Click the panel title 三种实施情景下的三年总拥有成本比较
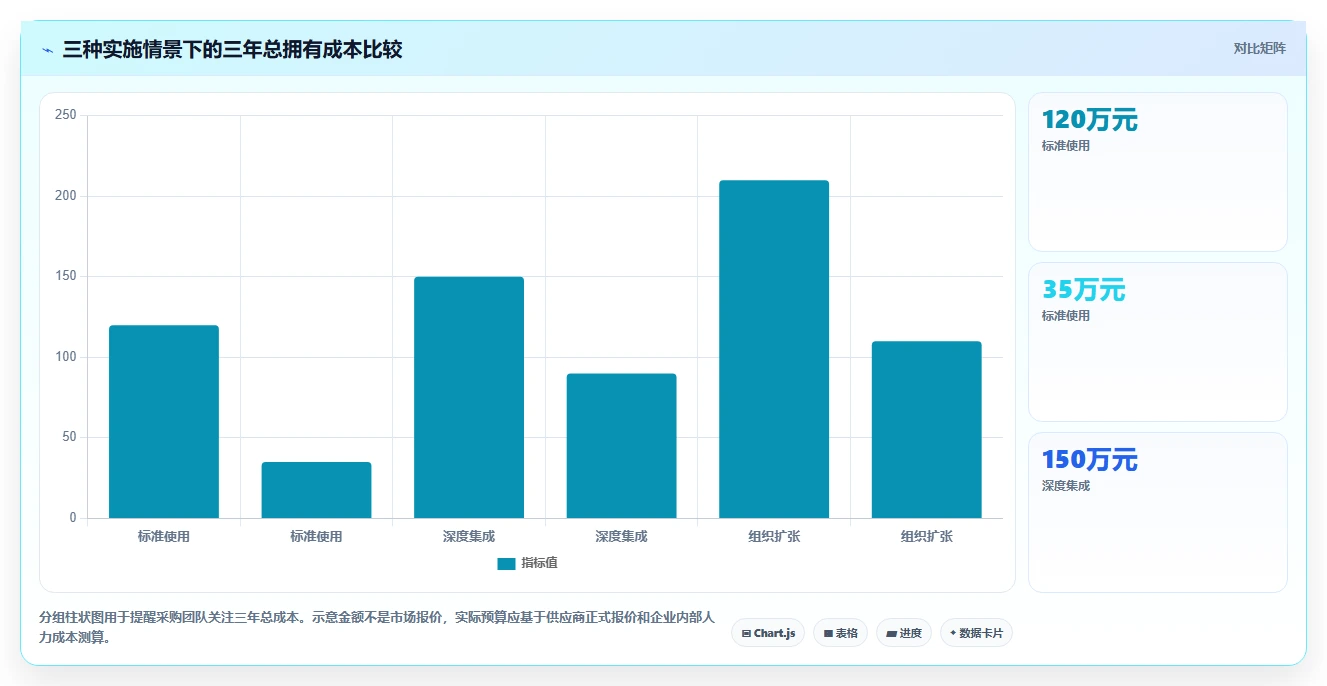Viewport: 1327px width, 686px height. pyautogui.click(x=232, y=49)
